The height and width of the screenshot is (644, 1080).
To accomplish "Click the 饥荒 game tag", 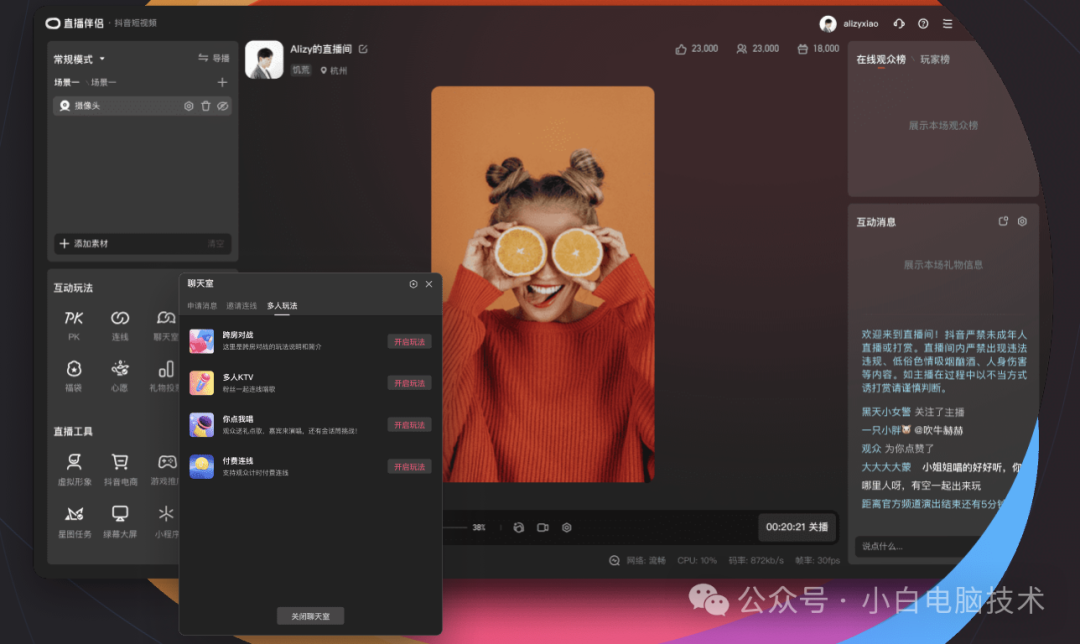I will 301,70.
